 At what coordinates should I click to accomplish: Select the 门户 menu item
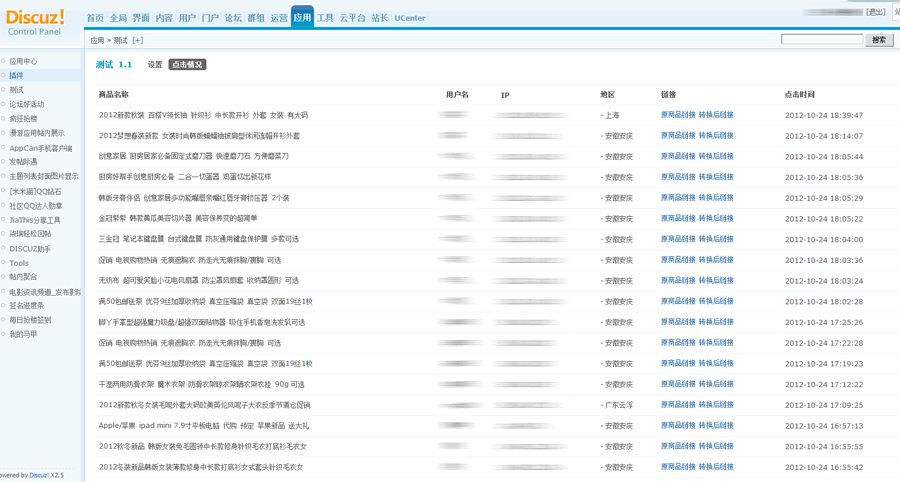[x=210, y=18]
